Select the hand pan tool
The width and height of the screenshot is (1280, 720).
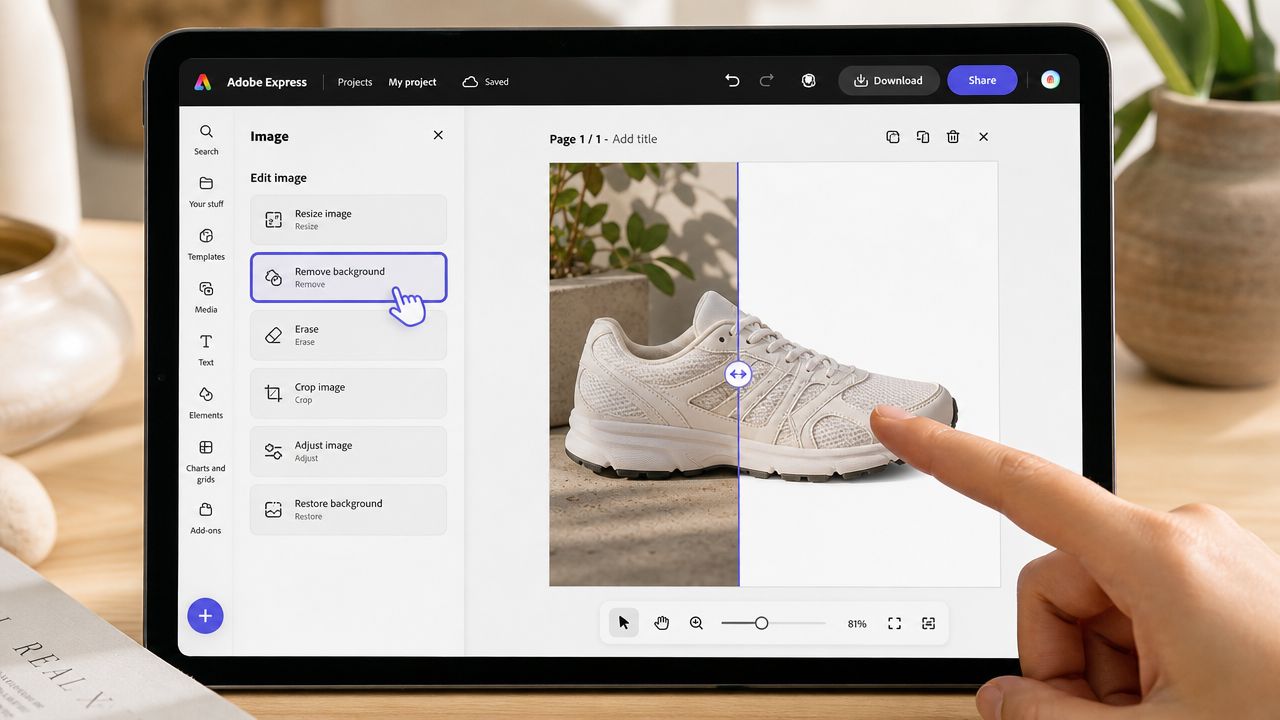[x=661, y=623]
